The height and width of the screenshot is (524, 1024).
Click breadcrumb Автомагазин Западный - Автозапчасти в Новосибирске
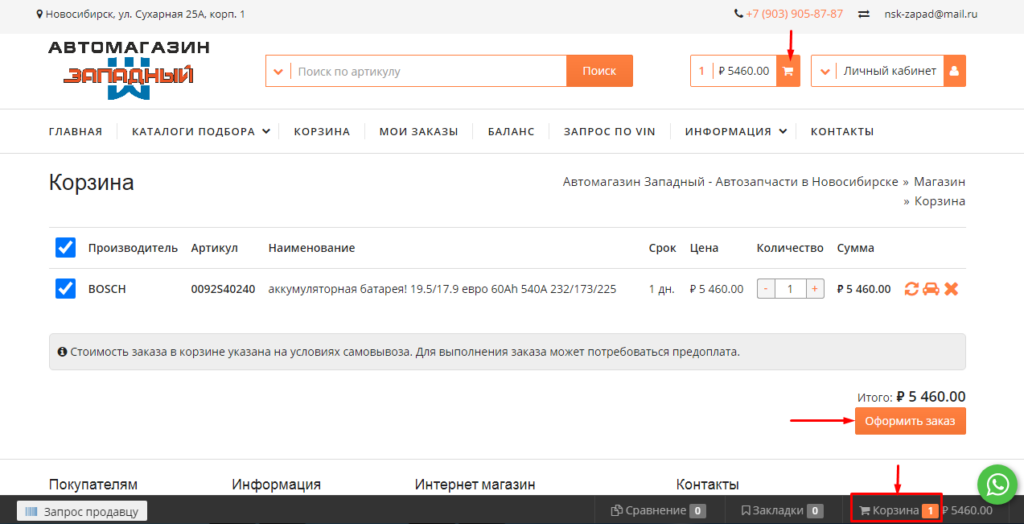(730, 181)
